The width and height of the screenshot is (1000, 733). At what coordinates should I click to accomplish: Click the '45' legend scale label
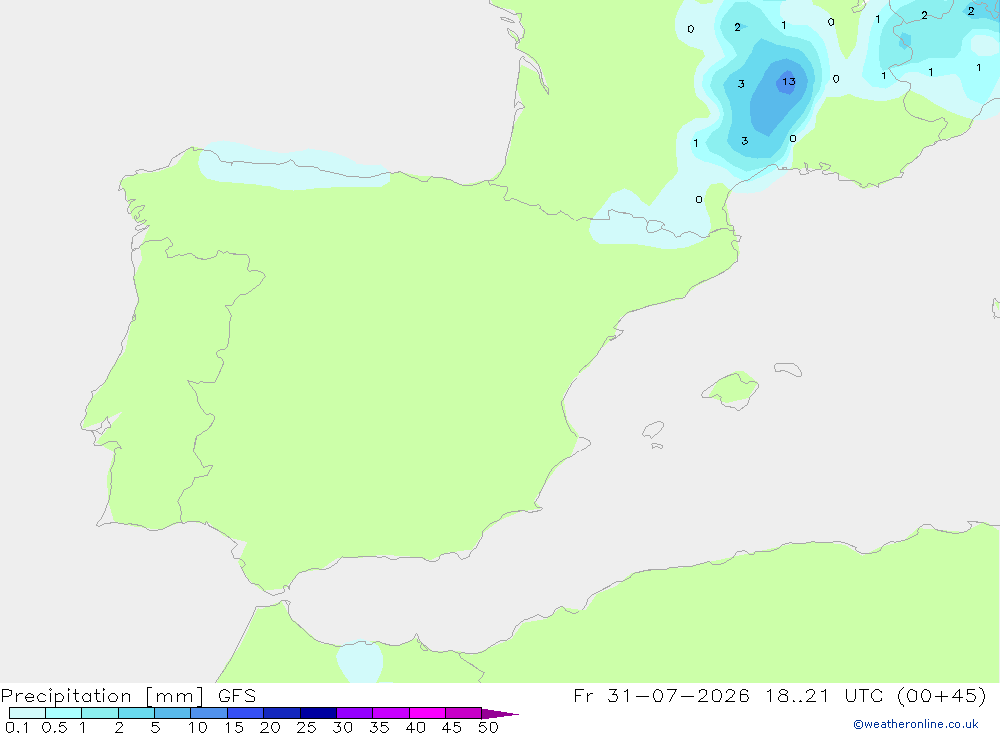pyautogui.click(x=452, y=727)
